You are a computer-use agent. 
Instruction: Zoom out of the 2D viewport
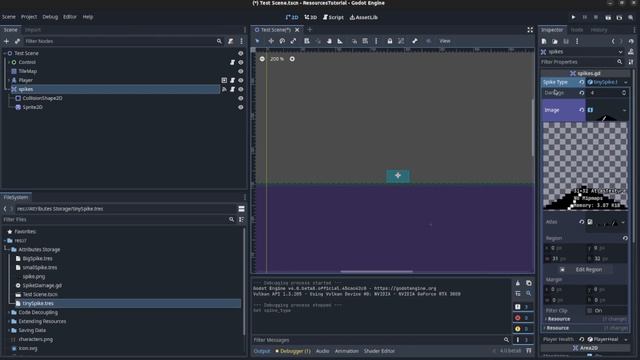tap(262, 59)
